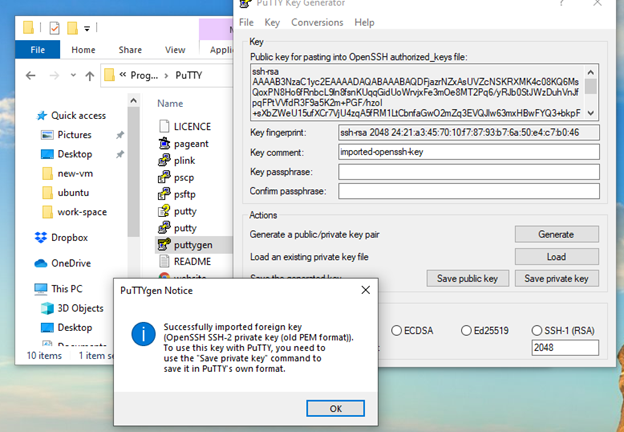Open Desktop under This PC in sidebar
This screenshot has width=624, height=432.
(74, 327)
